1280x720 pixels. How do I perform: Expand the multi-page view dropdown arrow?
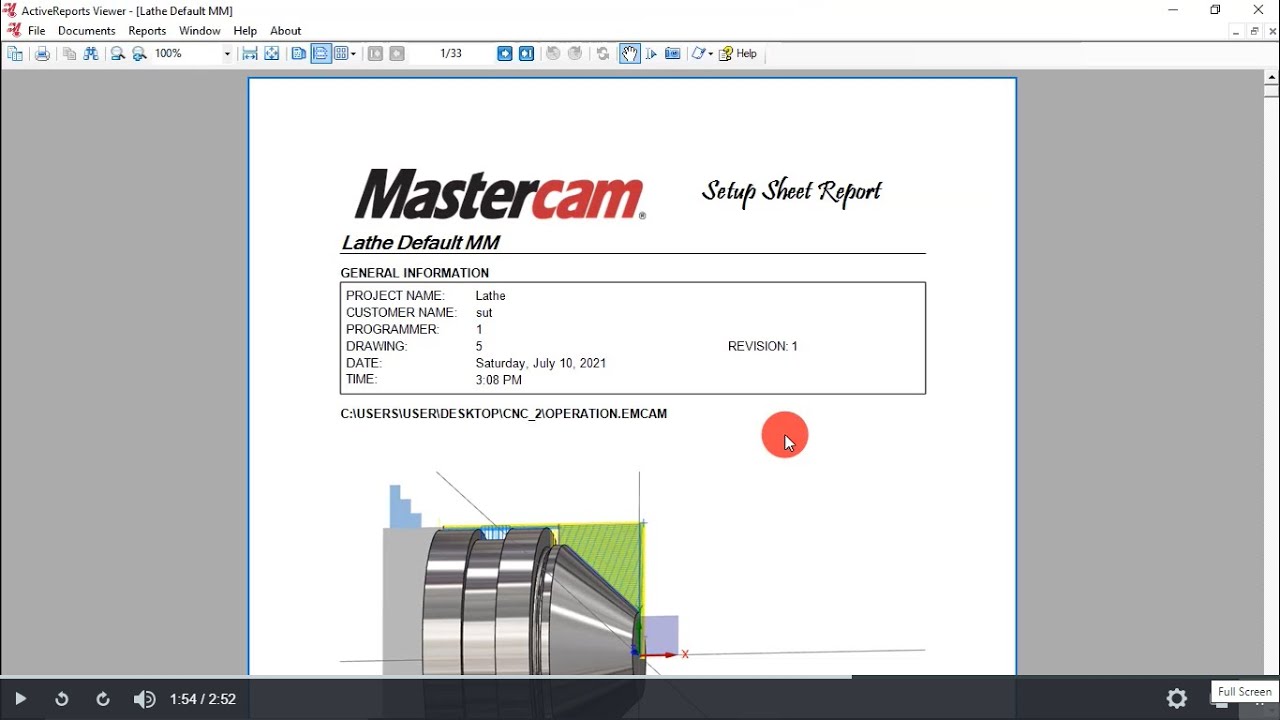point(354,54)
